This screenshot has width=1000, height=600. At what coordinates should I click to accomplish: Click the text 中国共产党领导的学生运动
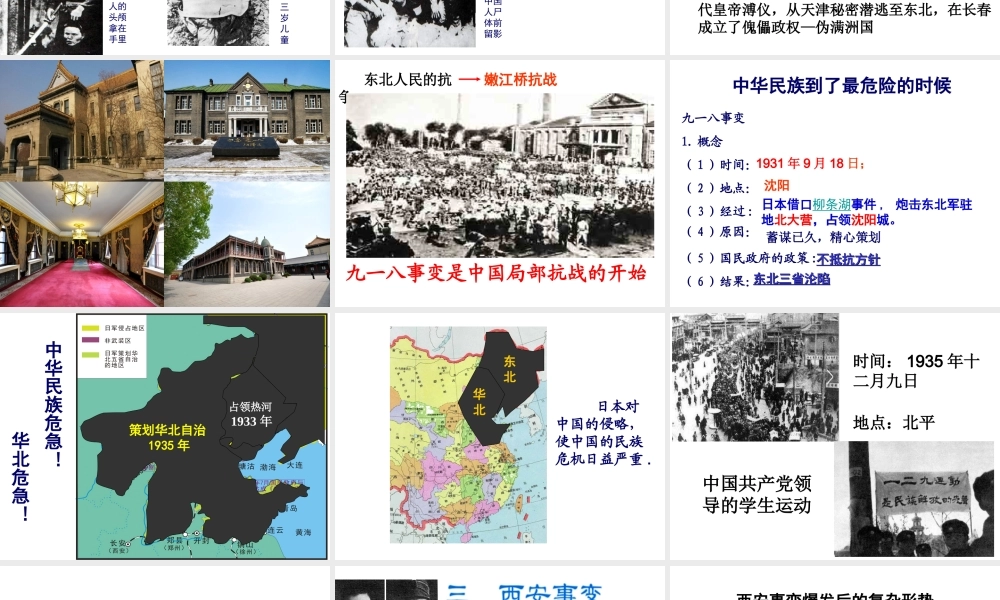coord(756,494)
